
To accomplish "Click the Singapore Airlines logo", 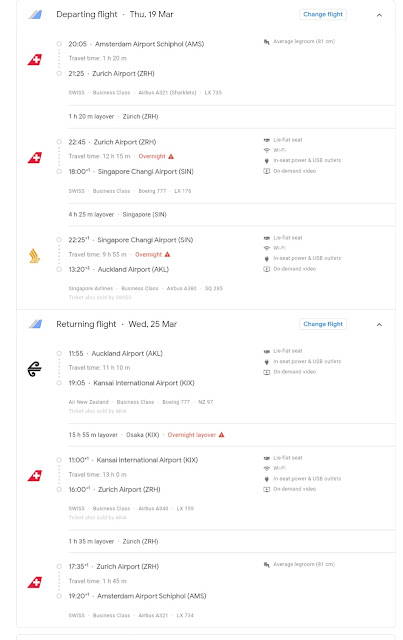I will click(35, 256).
